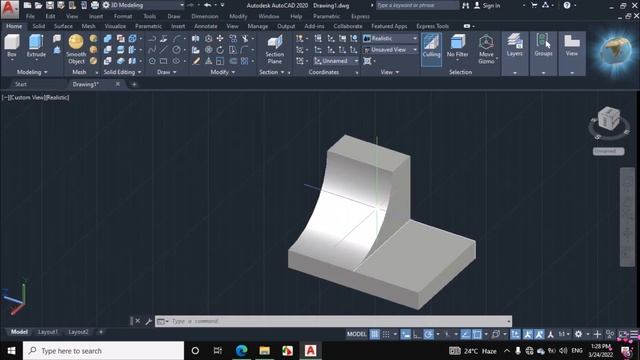Switch to the Start file tab
Viewport: 640px width, 360px height.
click(x=21, y=84)
